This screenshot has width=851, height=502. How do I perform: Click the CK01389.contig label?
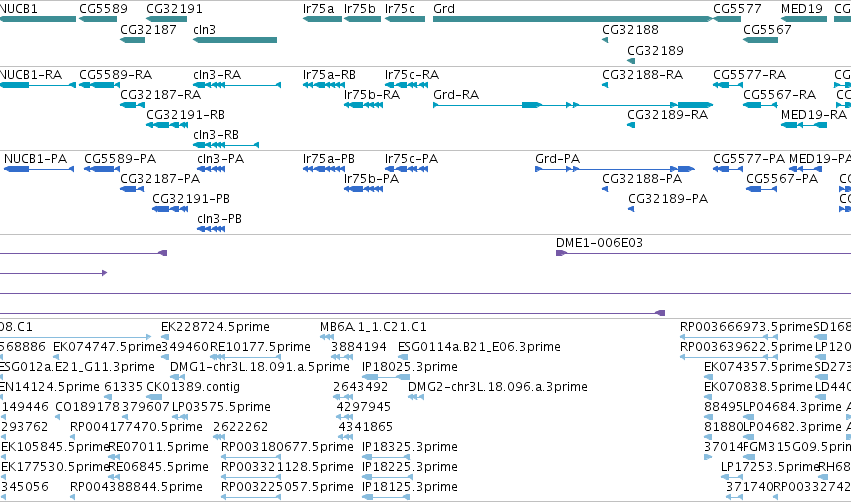tap(193, 387)
